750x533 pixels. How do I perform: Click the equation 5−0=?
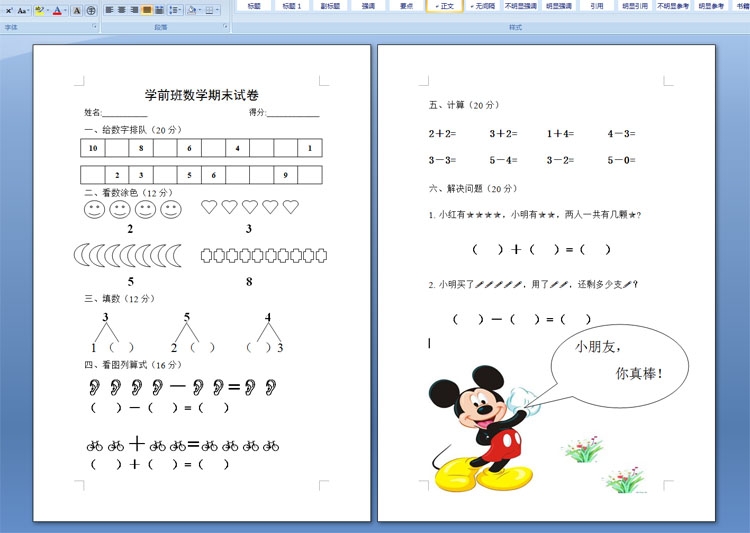pos(621,160)
